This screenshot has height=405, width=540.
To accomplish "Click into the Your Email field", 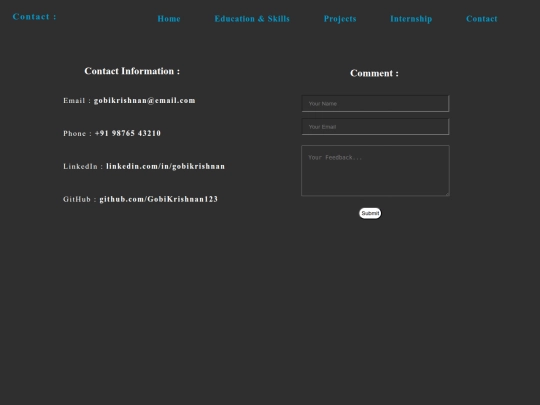I will [x=375, y=127].
